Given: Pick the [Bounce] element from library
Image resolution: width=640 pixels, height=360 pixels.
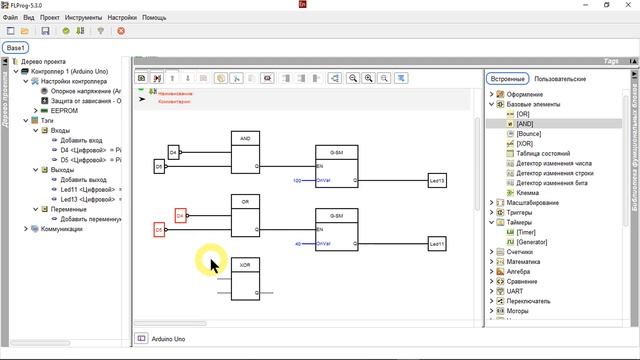Looking at the screenshot, I should [529, 133].
